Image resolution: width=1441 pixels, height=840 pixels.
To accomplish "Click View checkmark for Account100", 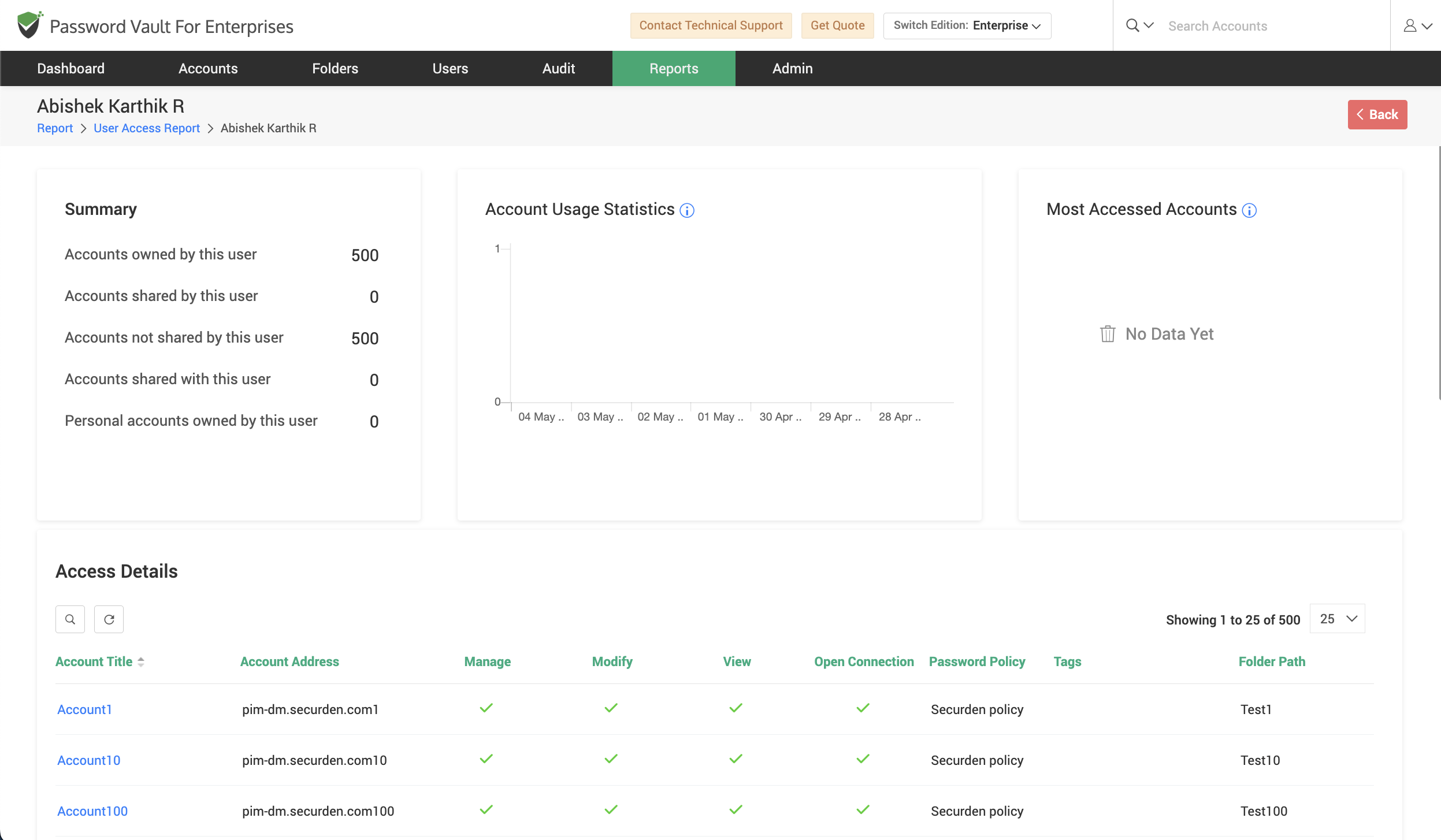I will coord(736,809).
